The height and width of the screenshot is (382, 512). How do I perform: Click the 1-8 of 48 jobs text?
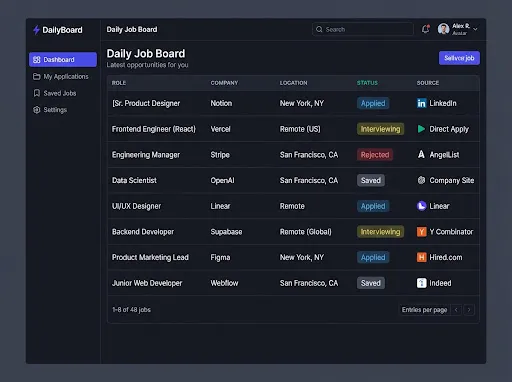131,310
